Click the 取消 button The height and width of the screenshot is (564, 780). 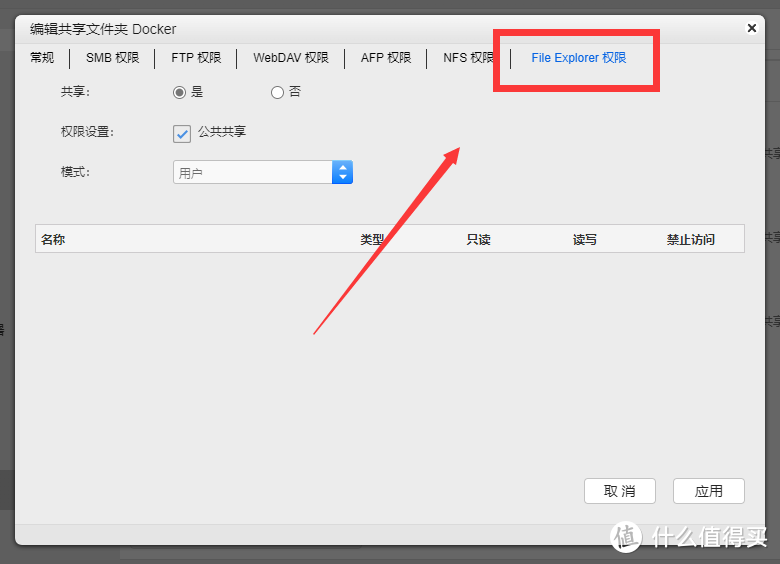(620, 491)
